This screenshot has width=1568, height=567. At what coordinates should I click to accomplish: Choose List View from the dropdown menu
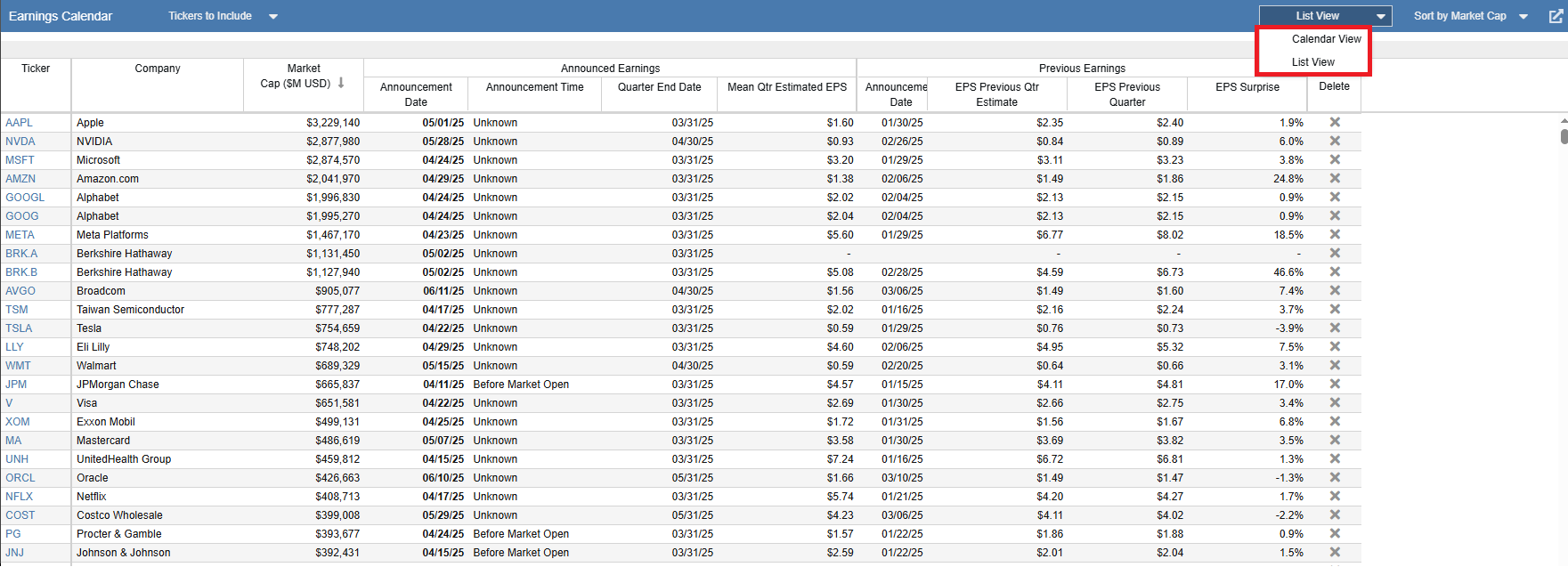pos(1312,62)
